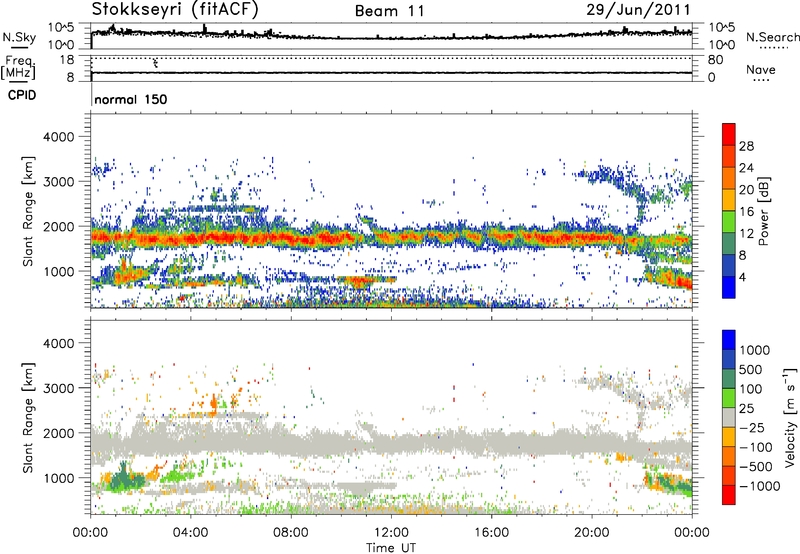Click the '04:00' time axis tick label
The image size is (800, 554).
[x=191, y=533]
